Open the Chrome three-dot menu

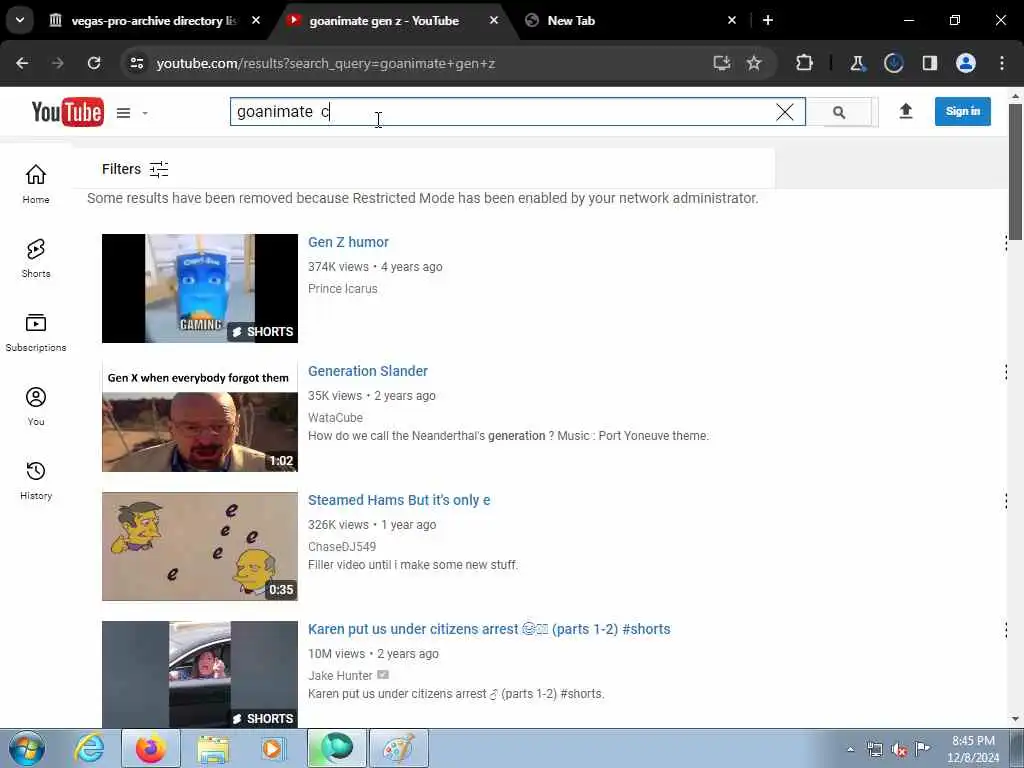[1002, 63]
